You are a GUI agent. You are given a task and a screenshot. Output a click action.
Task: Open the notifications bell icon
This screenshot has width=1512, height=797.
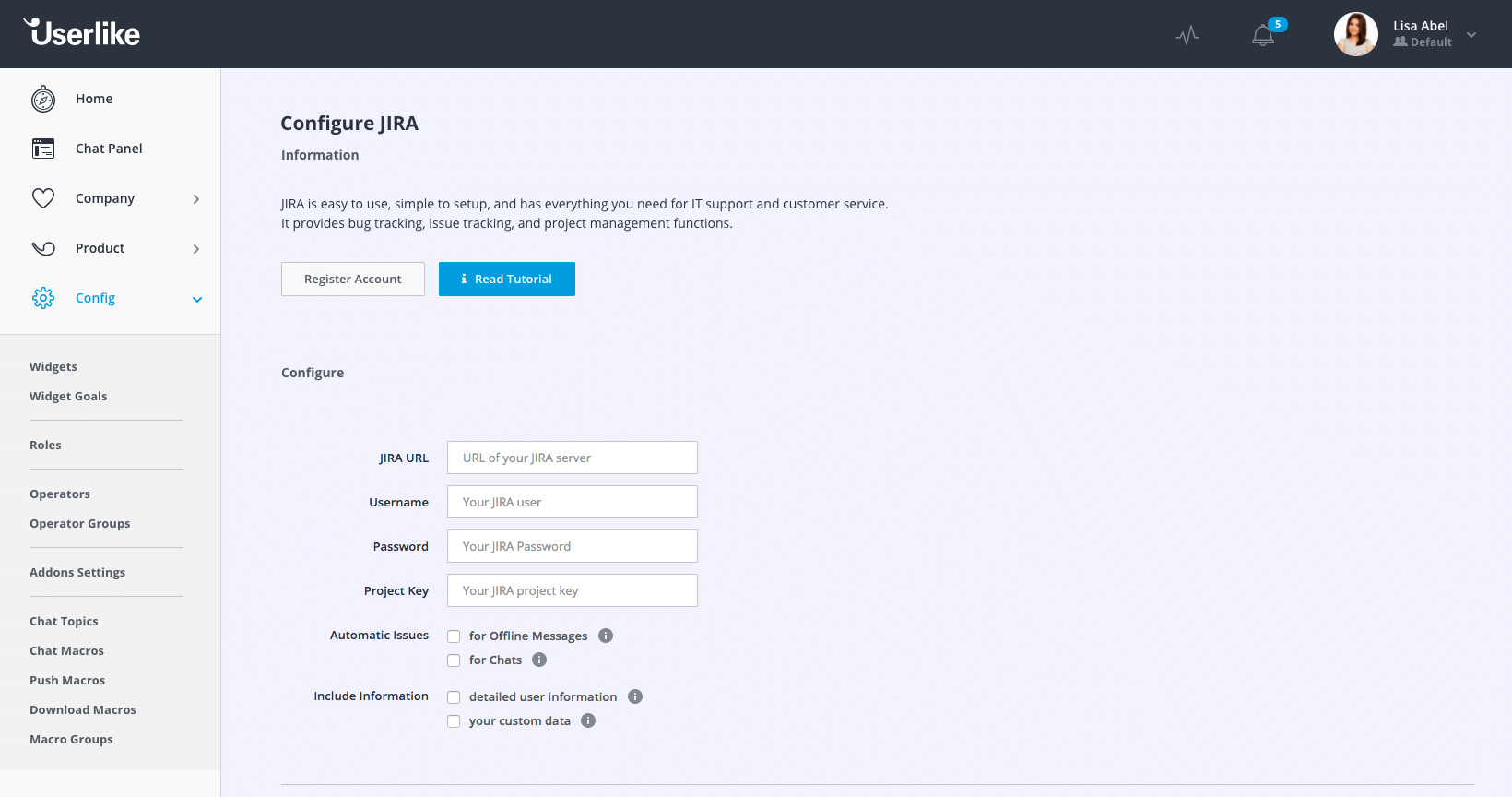(x=1262, y=36)
